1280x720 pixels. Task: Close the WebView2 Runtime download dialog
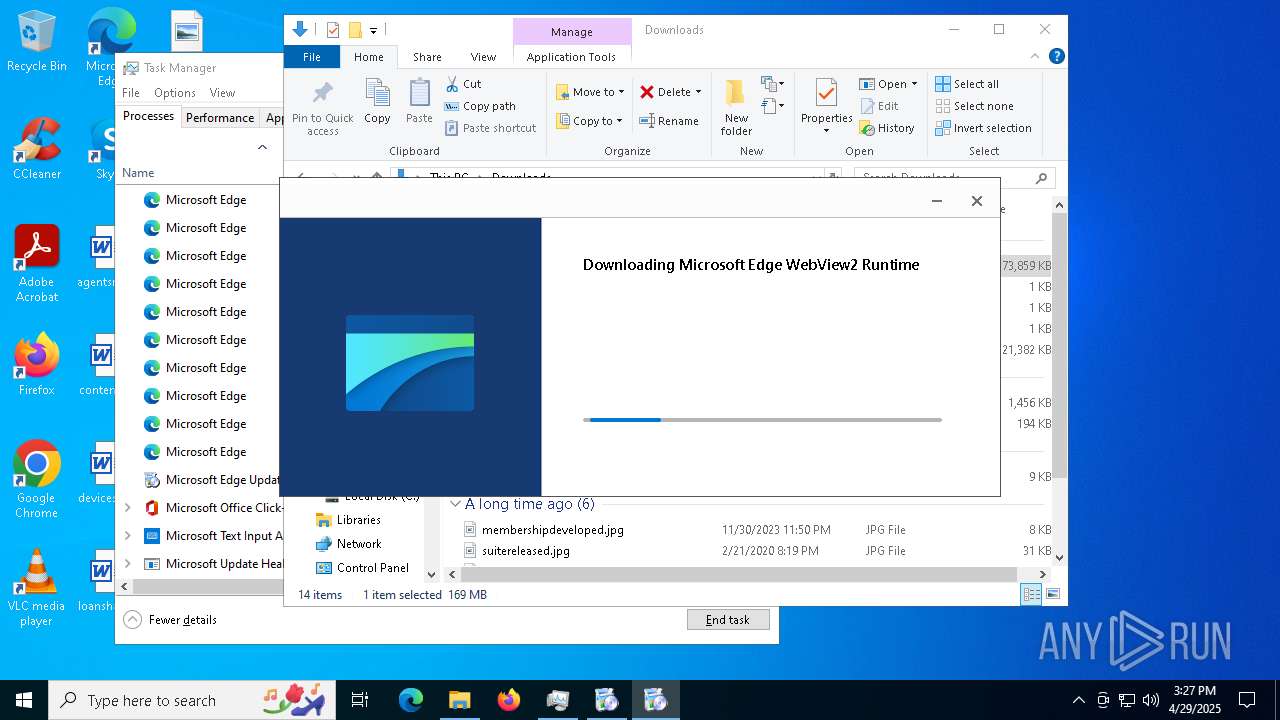tap(977, 201)
